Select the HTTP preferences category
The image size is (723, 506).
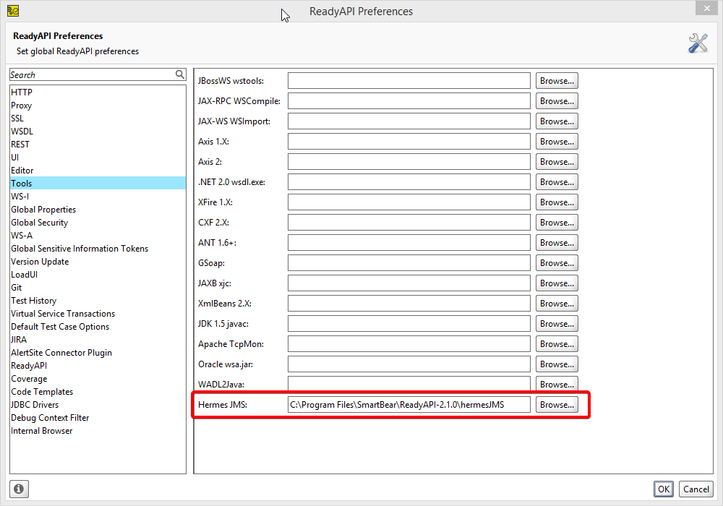pyautogui.click(x=21, y=92)
